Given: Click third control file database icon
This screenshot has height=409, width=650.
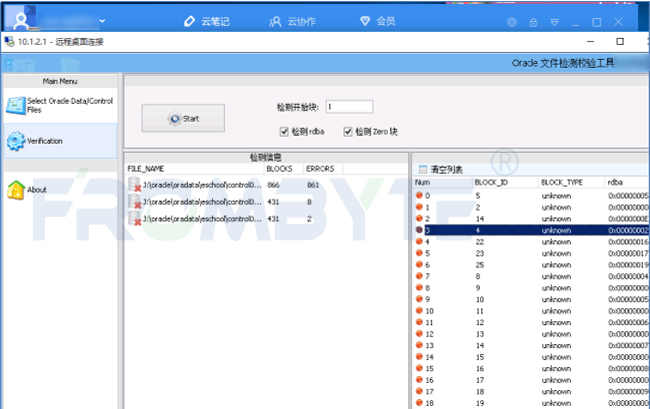Looking at the screenshot, I should tap(134, 218).
